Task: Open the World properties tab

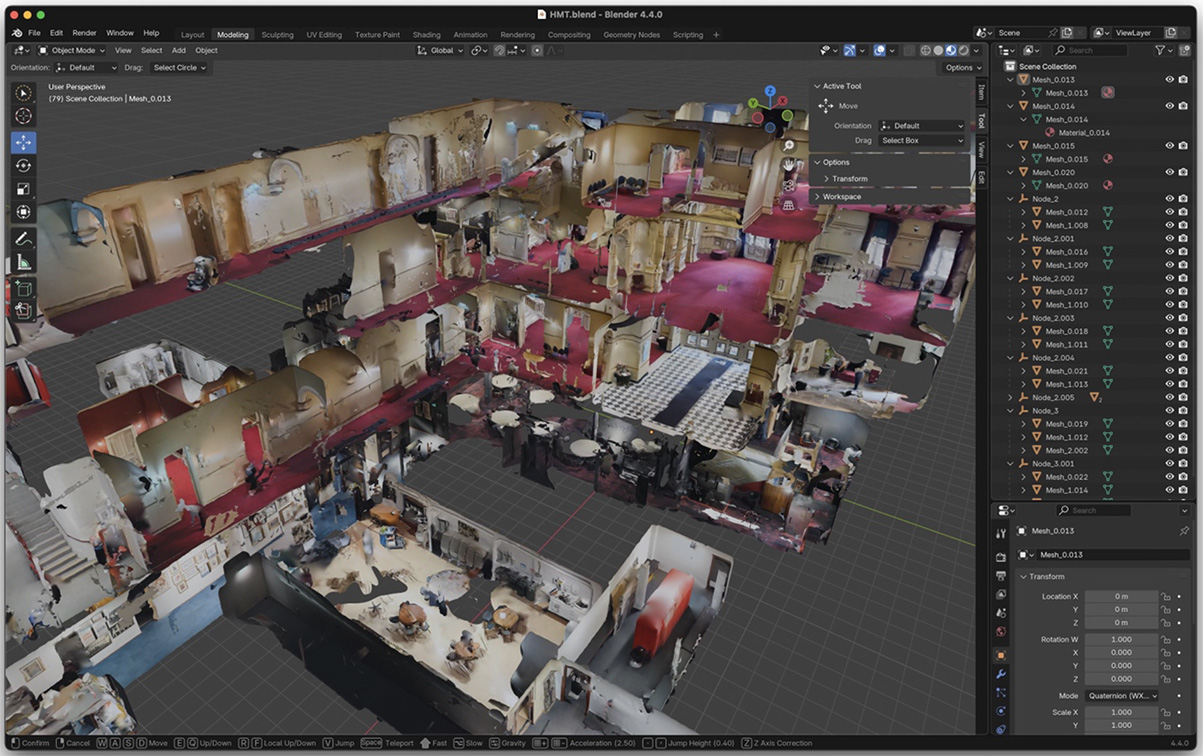Action: coord(1001,632)
